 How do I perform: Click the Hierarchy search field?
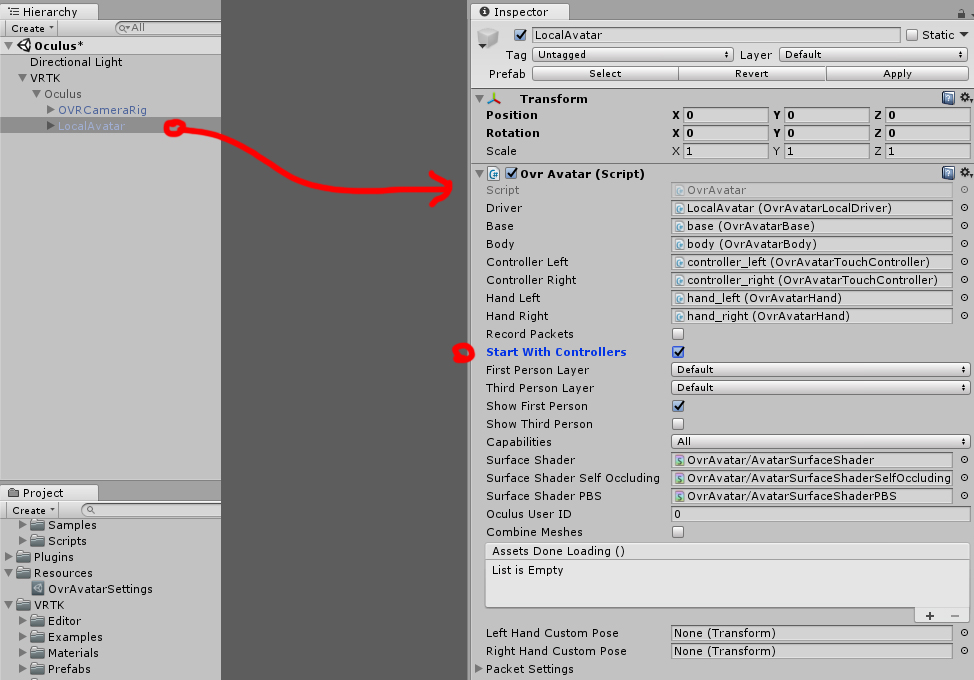tap(168, 28)
